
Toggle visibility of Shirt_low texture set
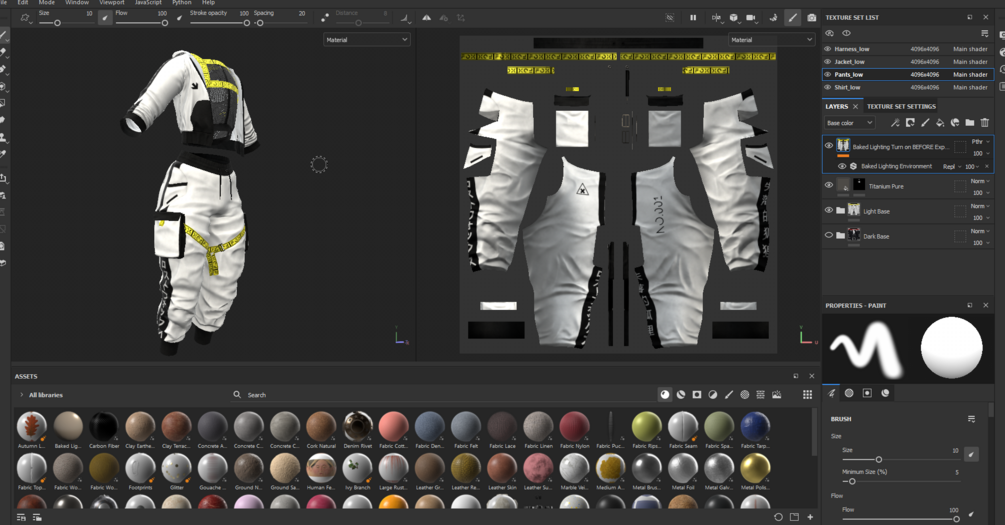pos(827,87)
